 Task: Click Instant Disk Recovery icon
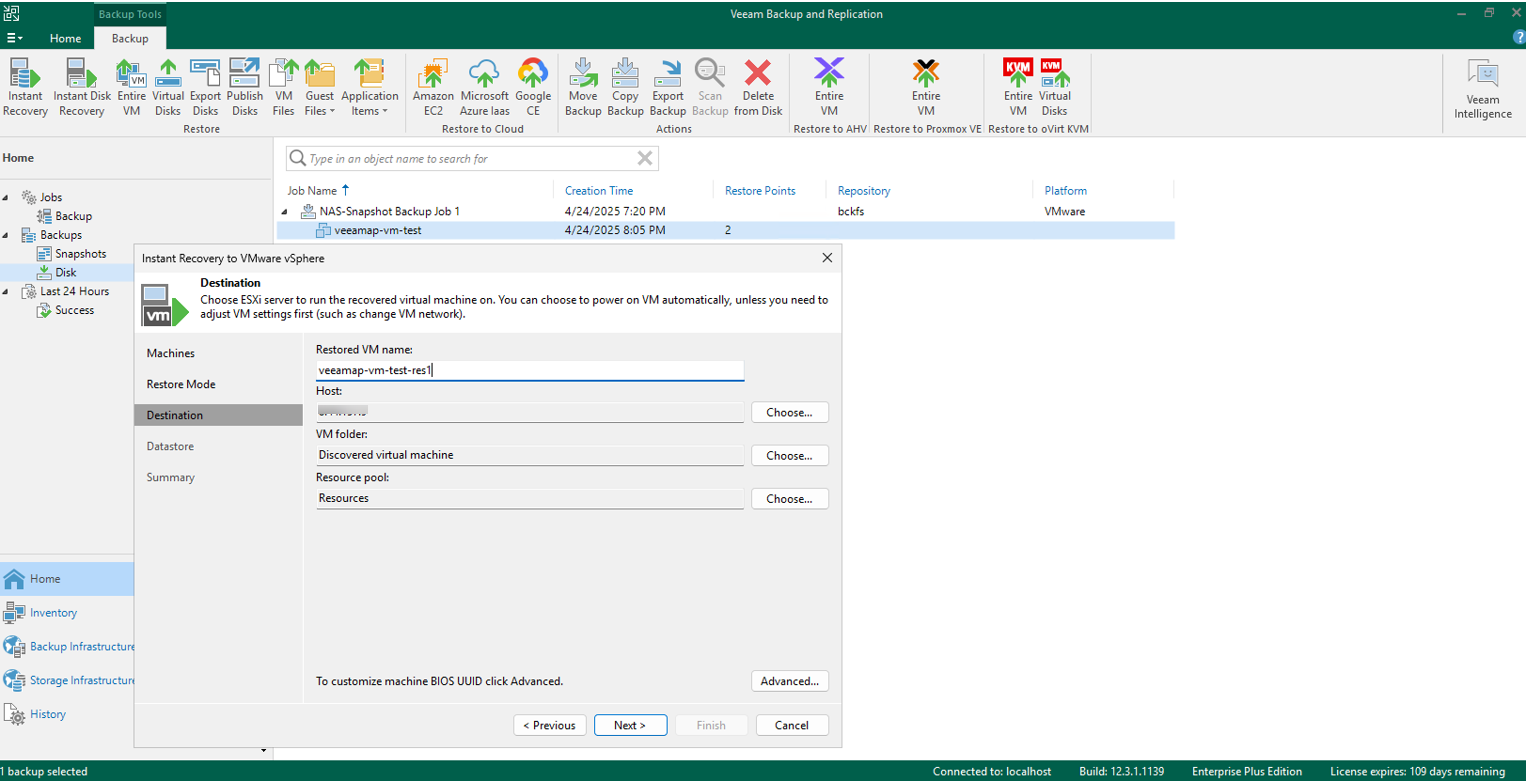click(82, 88)
